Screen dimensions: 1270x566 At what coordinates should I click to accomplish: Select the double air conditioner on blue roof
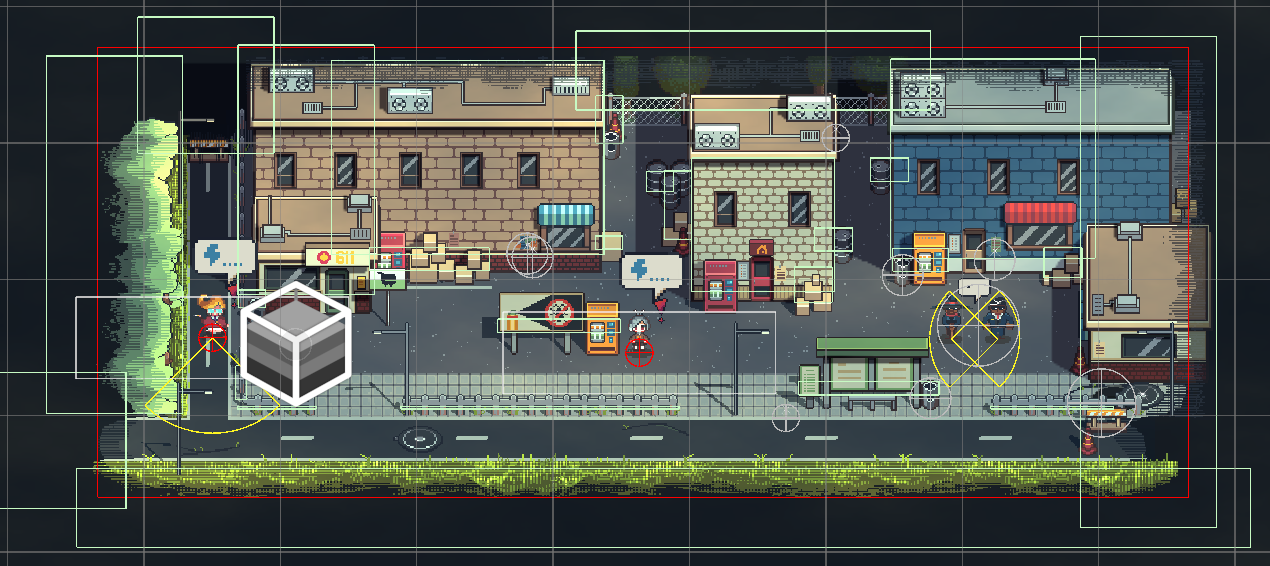pyautogui.click(x=923, y=97)
